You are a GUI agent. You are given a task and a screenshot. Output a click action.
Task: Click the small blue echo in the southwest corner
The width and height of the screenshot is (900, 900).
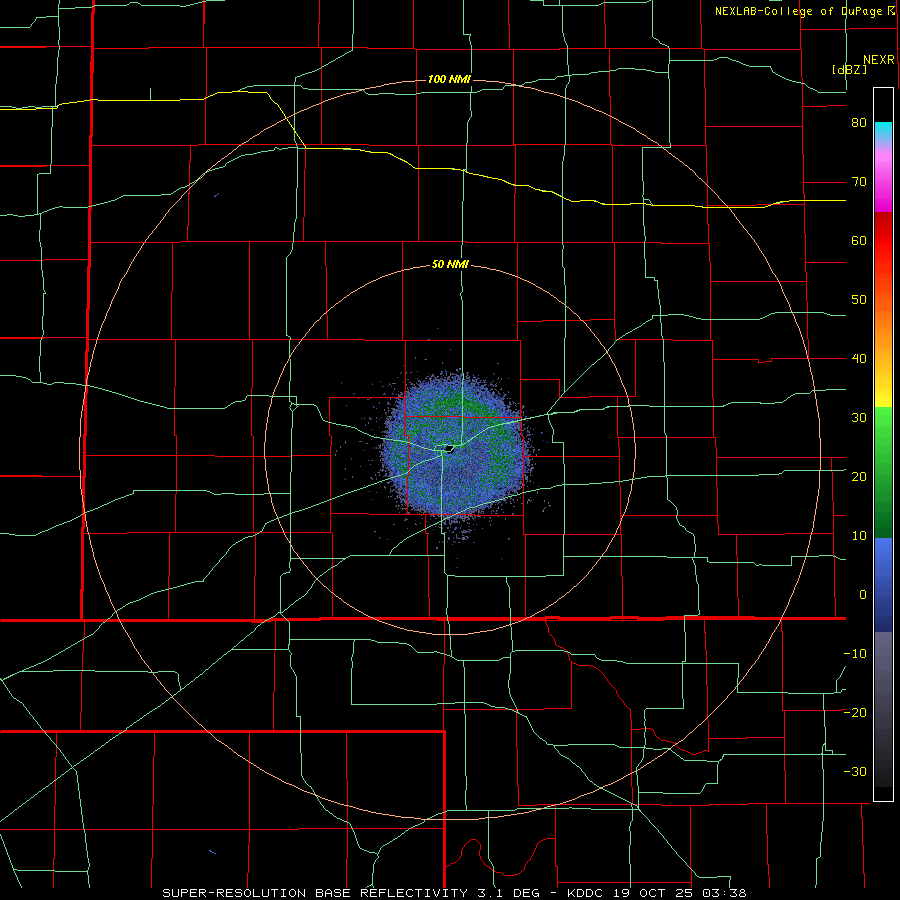212,851
